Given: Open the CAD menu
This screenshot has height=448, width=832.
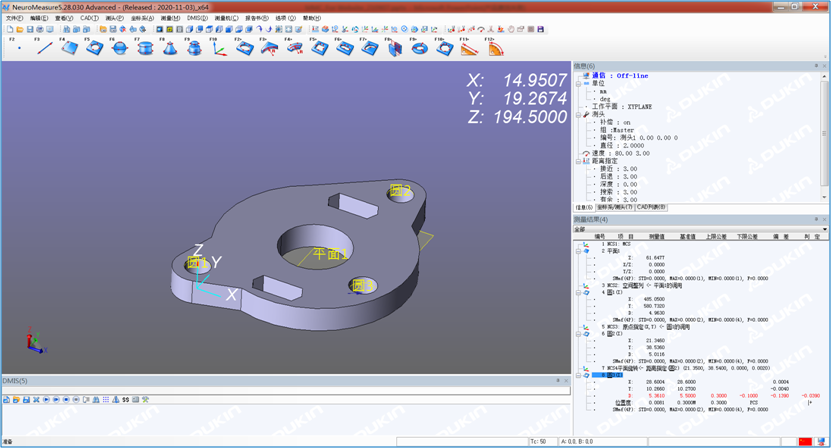Looking at the screenshot, I should pos(89,18).
